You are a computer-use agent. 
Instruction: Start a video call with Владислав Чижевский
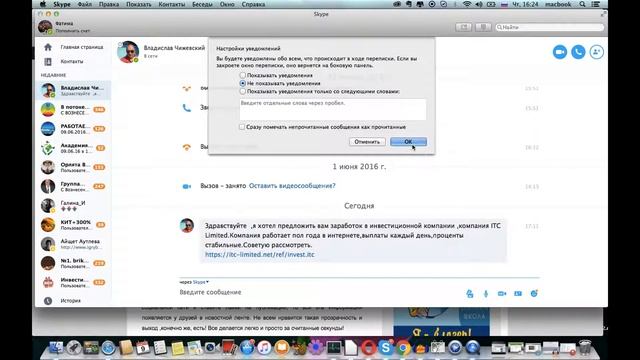(560, 52)
